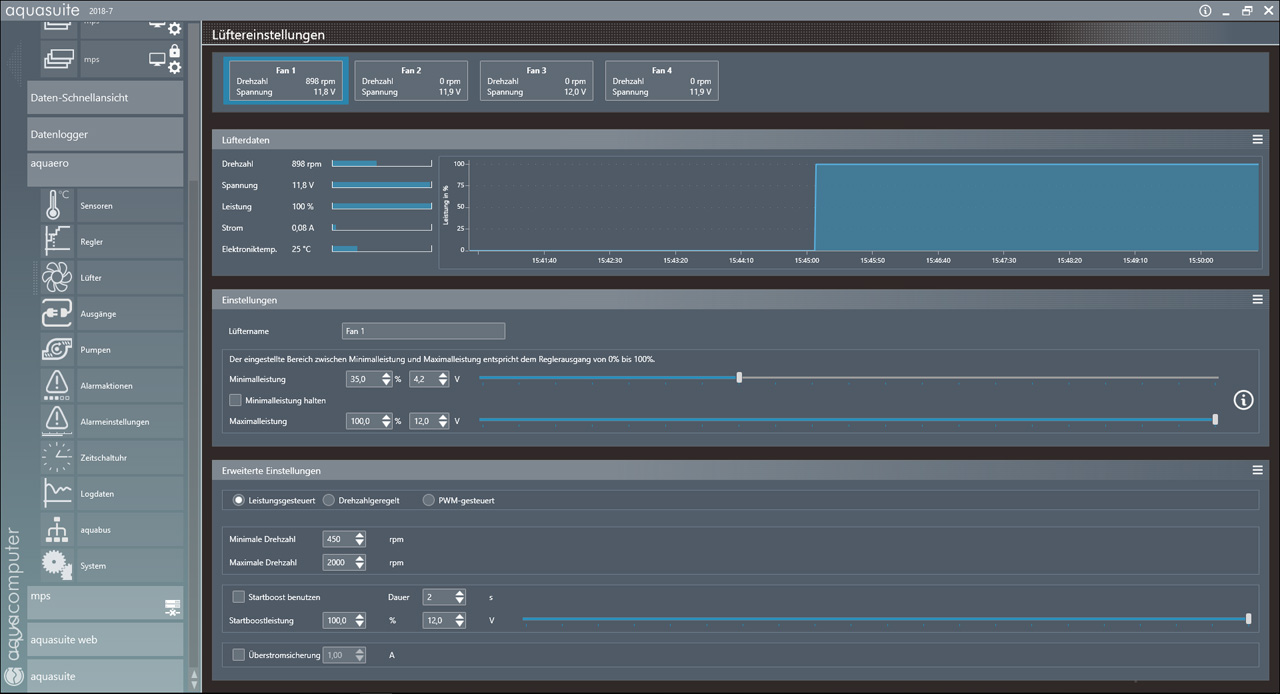The image size is (1280, 694).
Task: Open the Ausgänge plug icon
Action: click(x=56, y=313)
